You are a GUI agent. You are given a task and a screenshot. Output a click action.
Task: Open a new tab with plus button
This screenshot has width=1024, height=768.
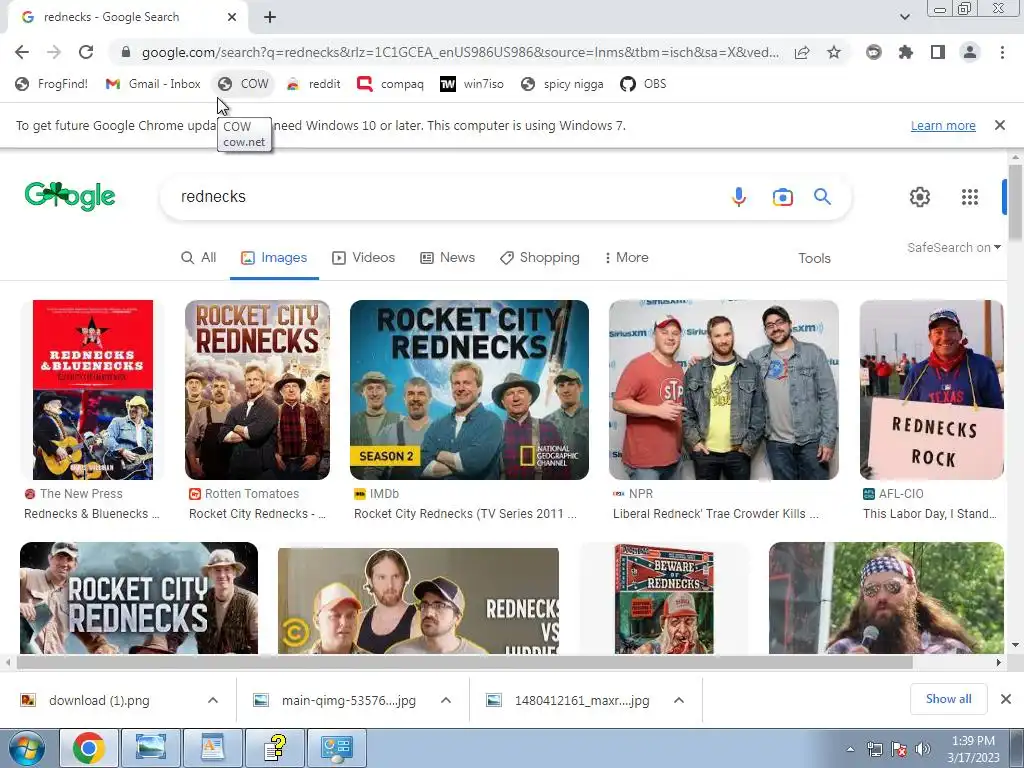click(x=270, y=17)
